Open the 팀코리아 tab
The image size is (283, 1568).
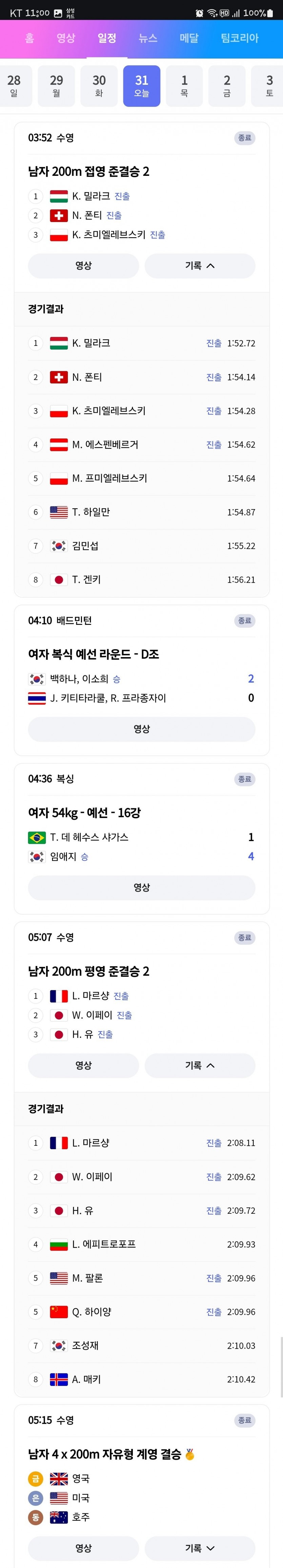click(x=239, y=38)
